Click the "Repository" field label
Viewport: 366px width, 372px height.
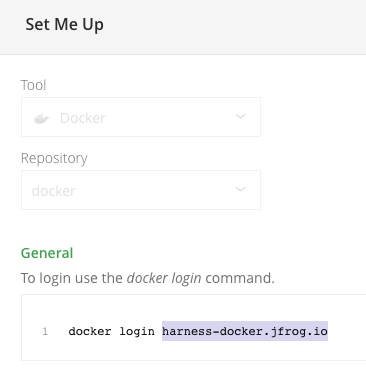54,158
